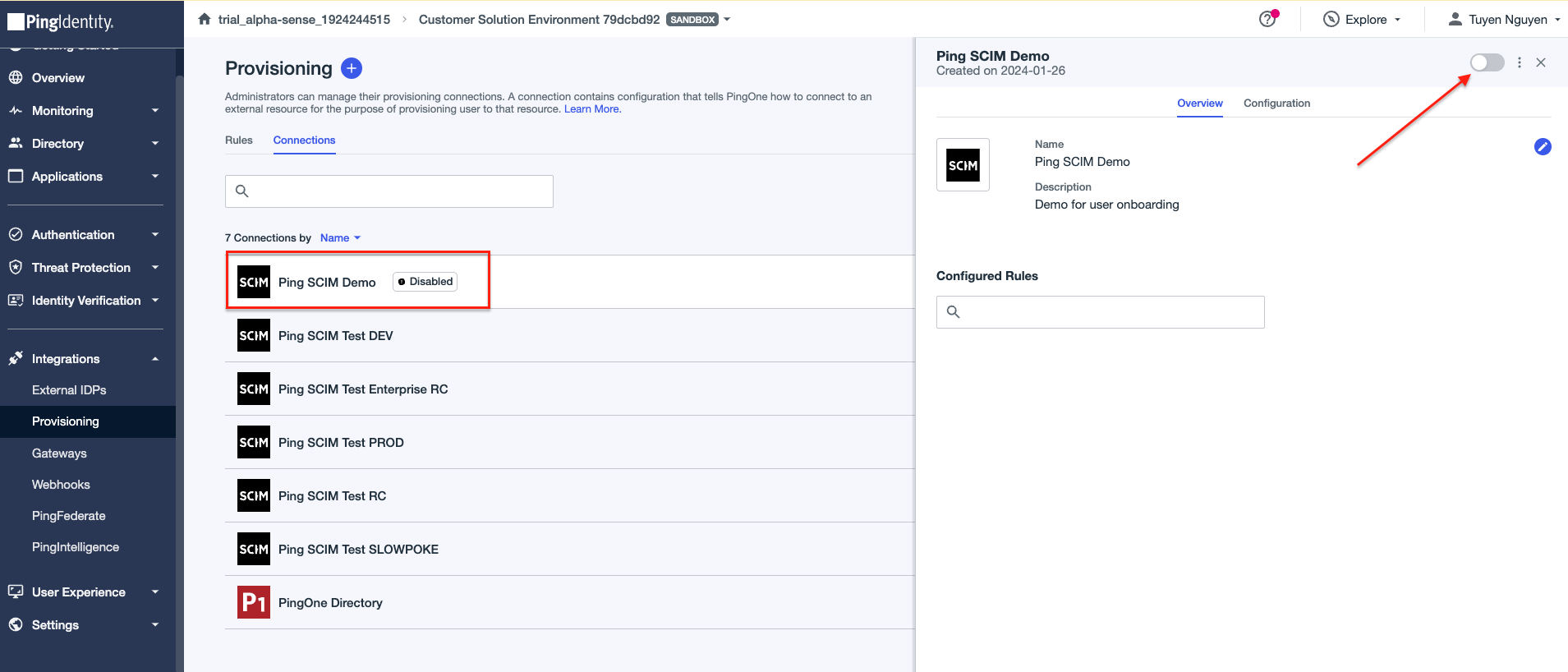This screenshot has width=1568, height=672.
Task: Add a new provisioning connection with plus icon
Action: click(x=352, y=68)
